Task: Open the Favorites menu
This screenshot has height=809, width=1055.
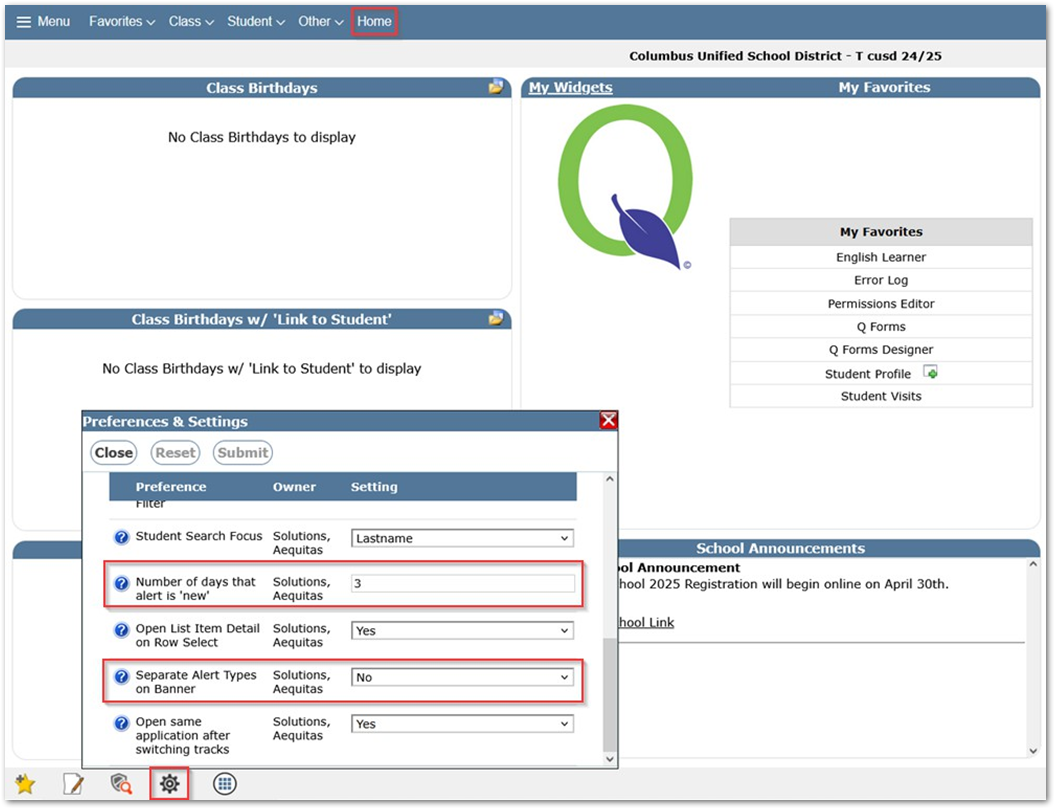Action: 122,22
